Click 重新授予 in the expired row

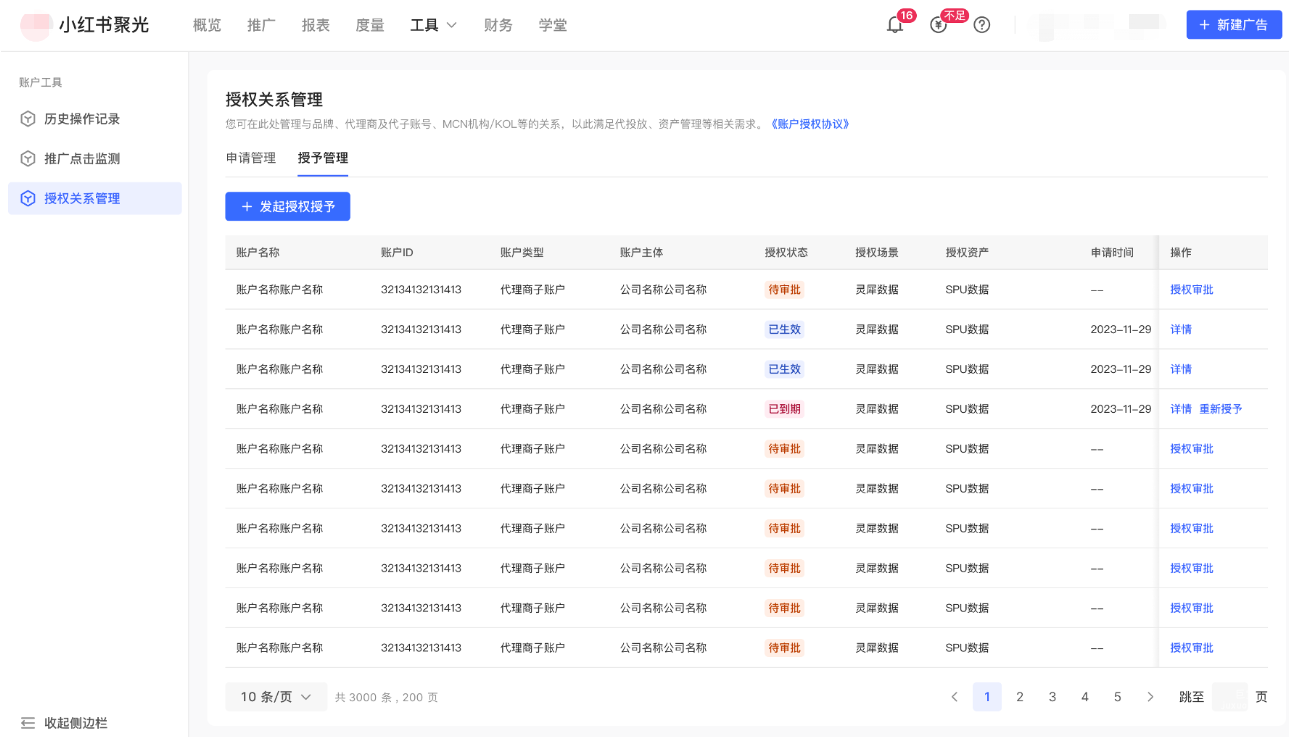(1221, 409)
